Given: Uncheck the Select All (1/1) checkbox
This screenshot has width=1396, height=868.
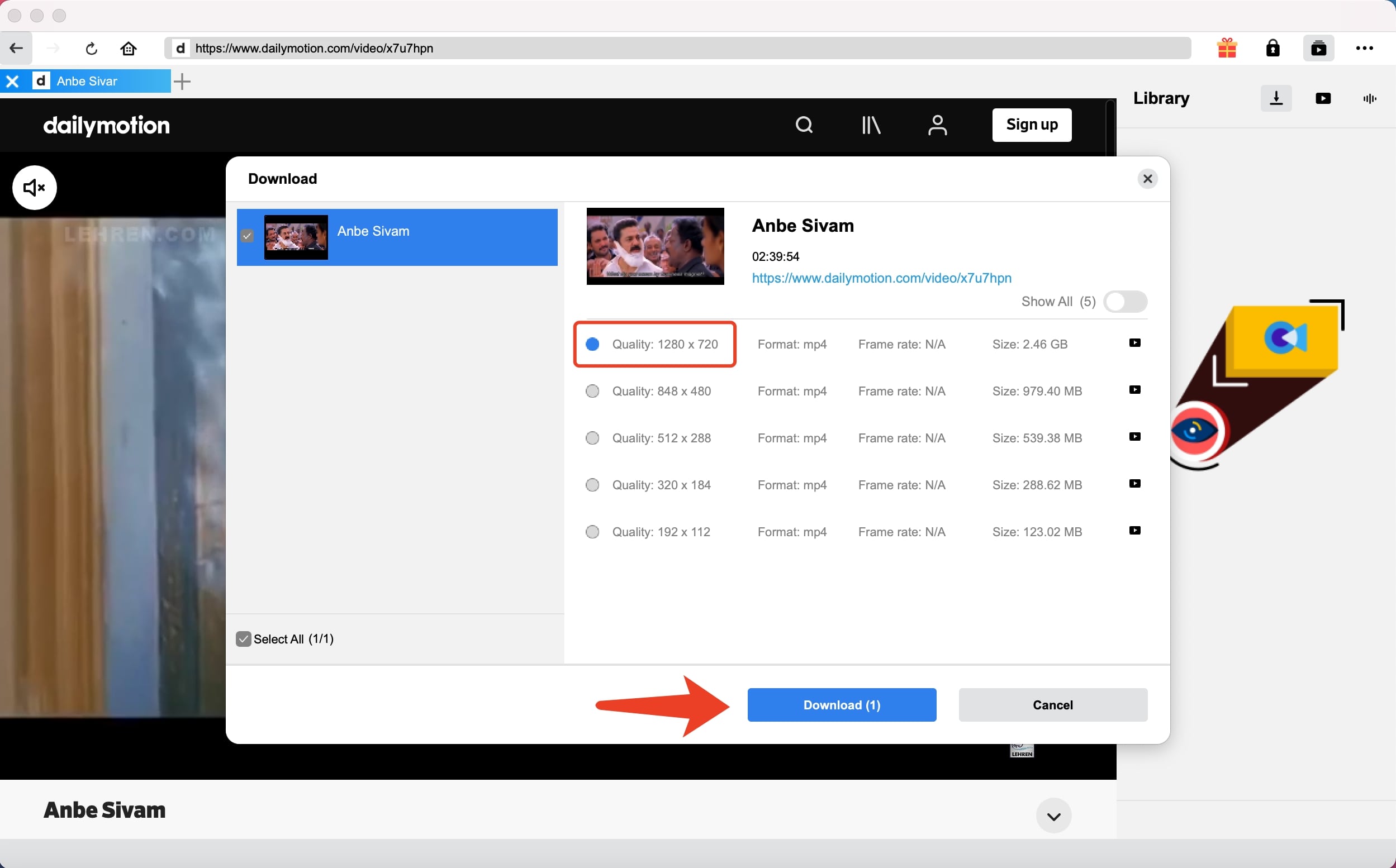Looking at the screenshot, I should click(x=244, y=639).
